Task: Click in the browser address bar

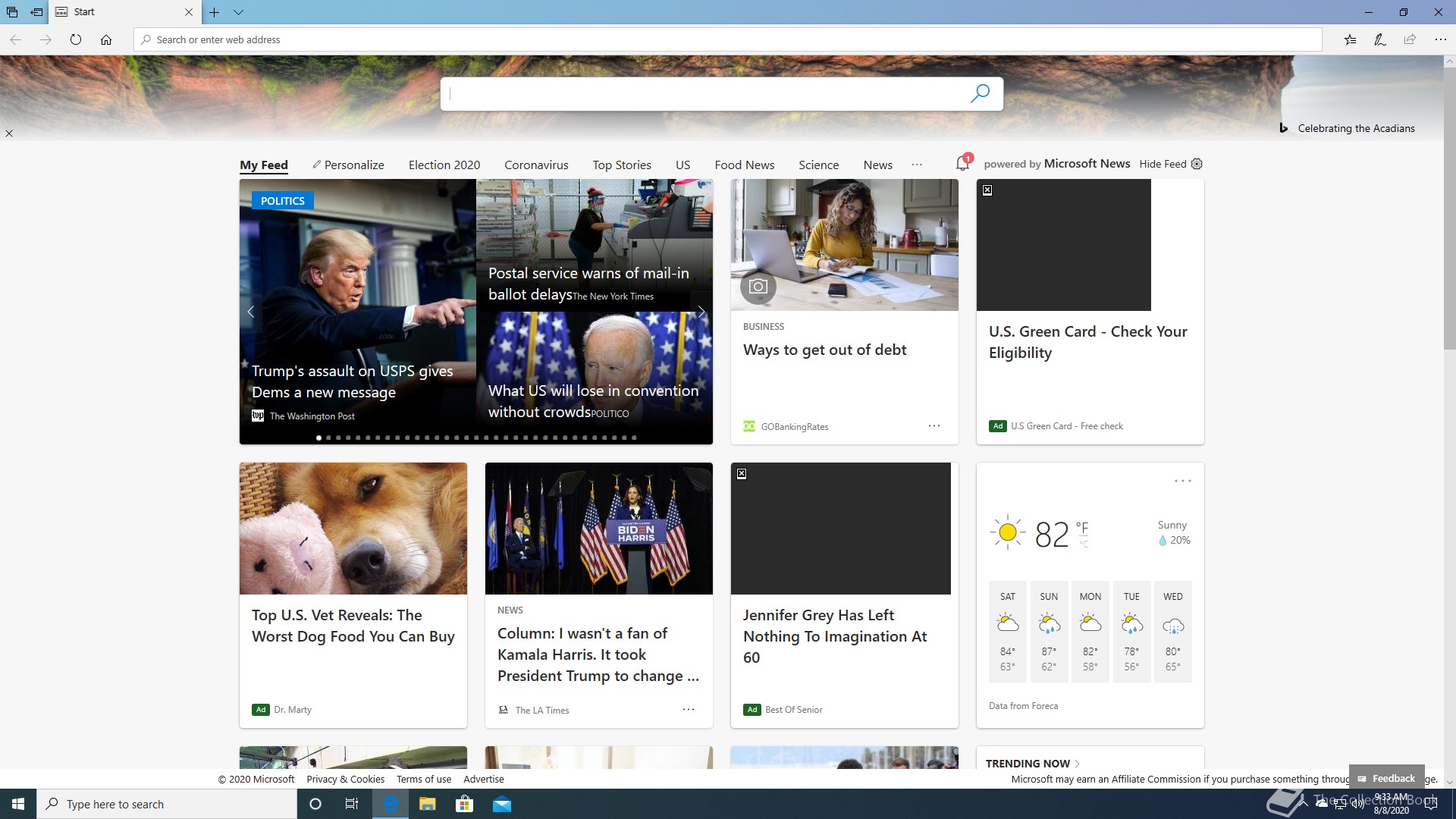Action: coord(728,39)
